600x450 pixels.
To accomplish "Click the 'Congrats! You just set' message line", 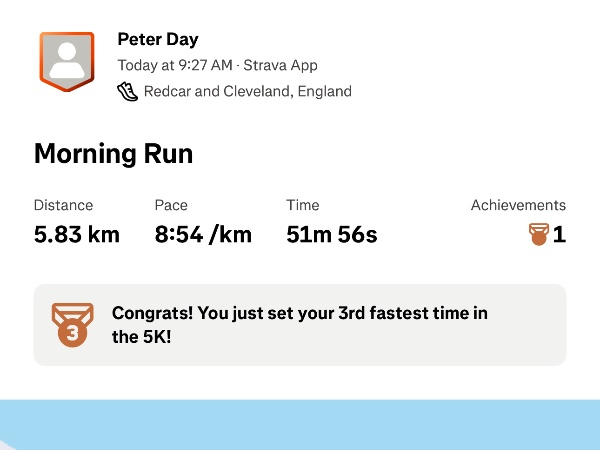I will [x=300, y=313].
